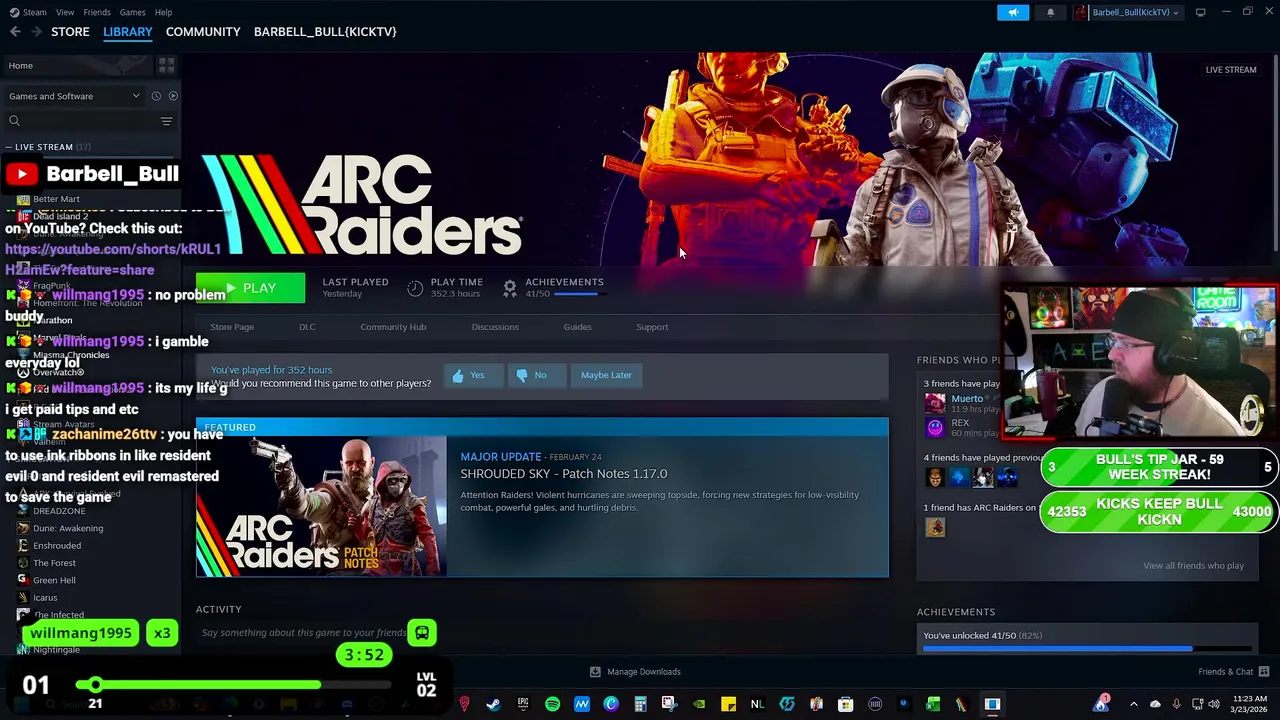Show ready-to-play games only icon

173,96
